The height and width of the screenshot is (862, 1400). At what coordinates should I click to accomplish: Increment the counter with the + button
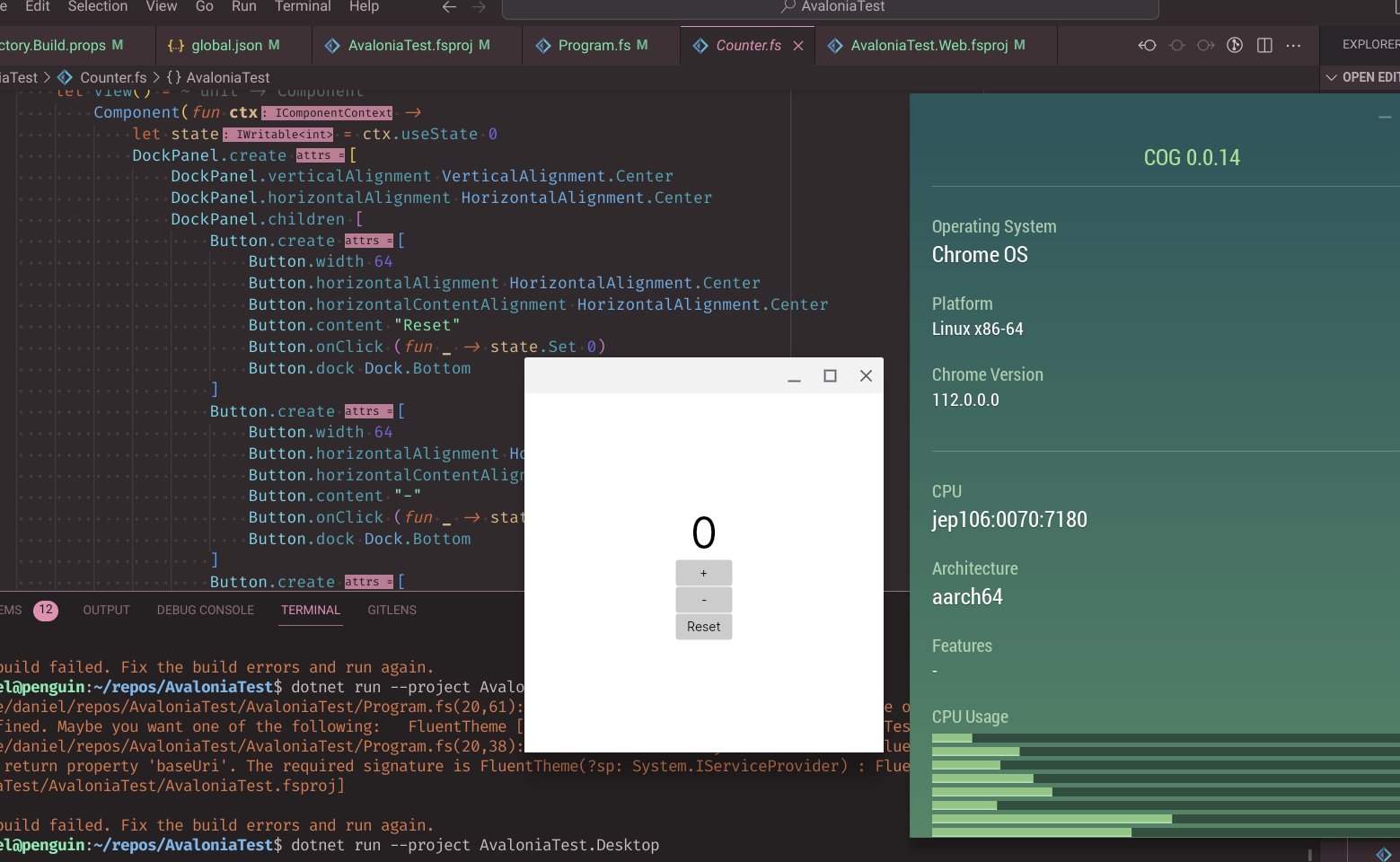(703, 572)
